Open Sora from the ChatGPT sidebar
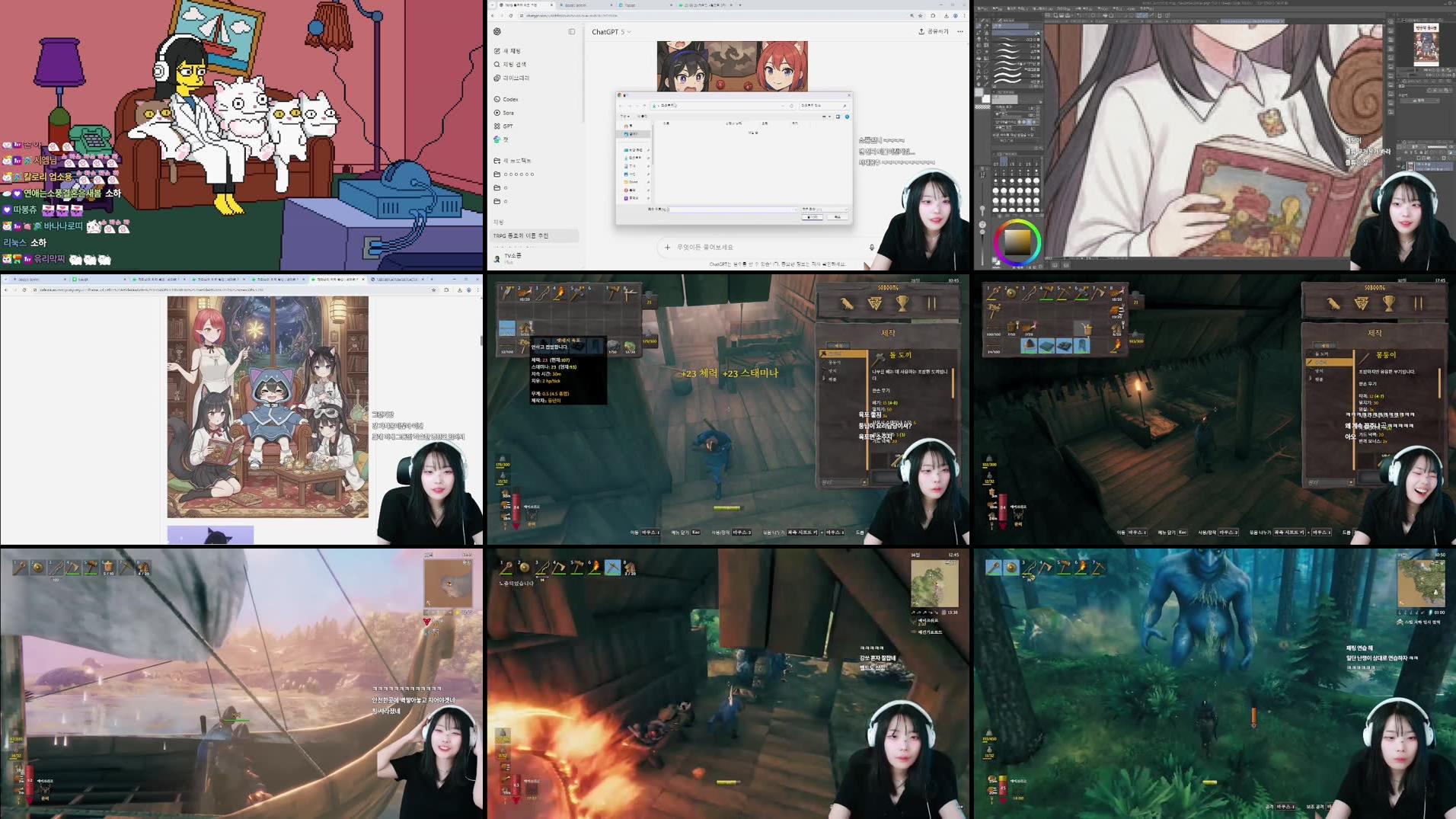 click(x=503, y=113)
